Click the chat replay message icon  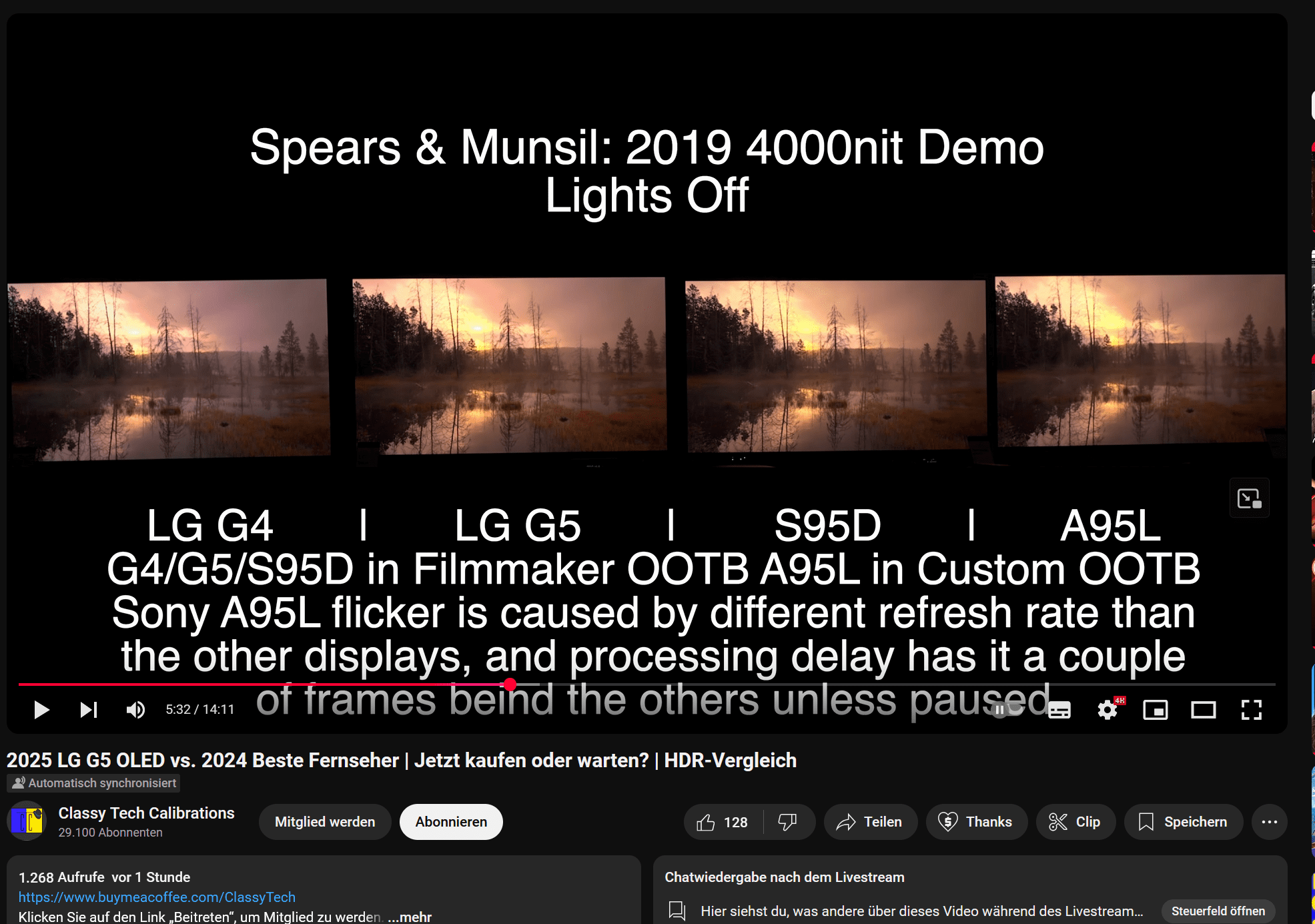(x=677, y=911)
